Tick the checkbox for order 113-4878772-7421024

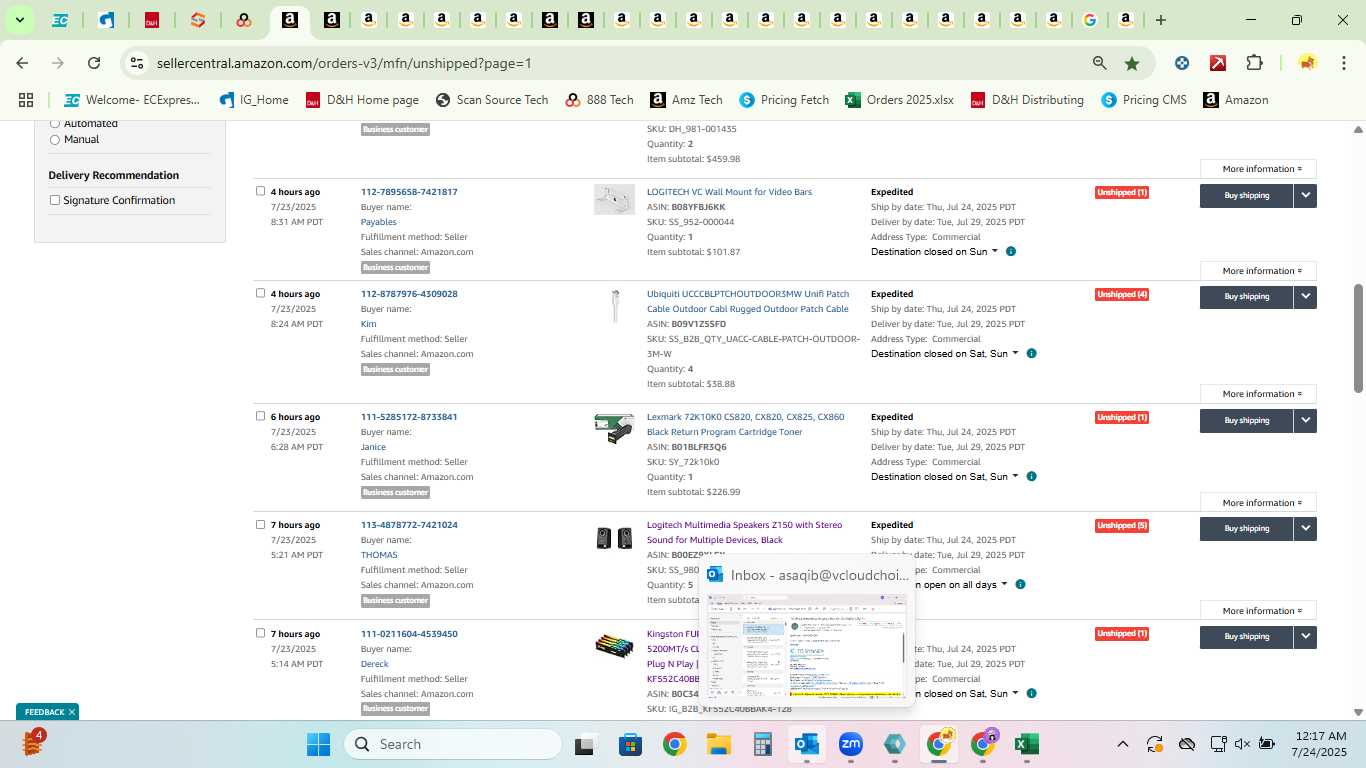(x=260, y=524)
